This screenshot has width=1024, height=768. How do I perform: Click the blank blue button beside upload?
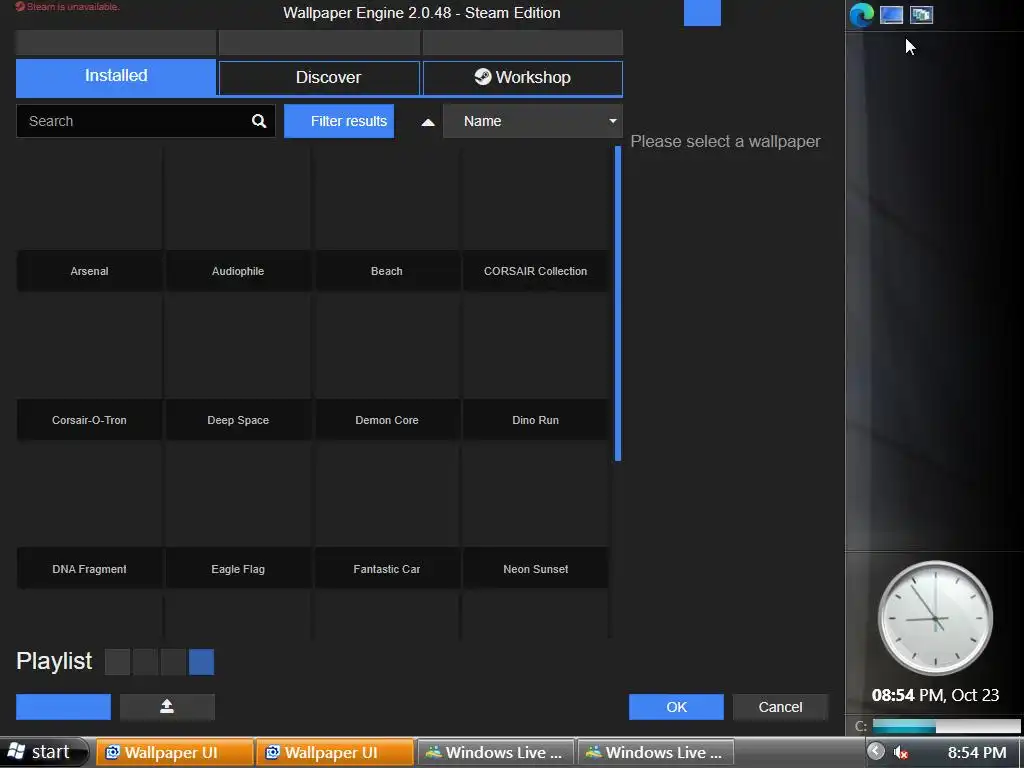click(x=63, y=707)
